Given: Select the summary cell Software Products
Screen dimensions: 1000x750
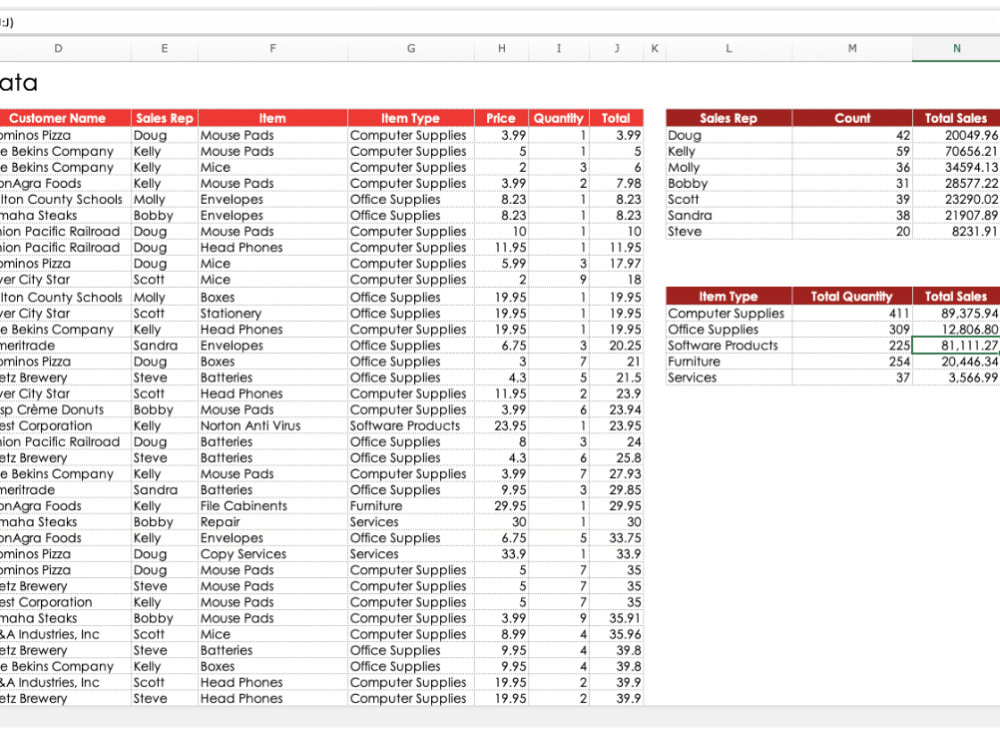Looking at the screenshot, I should pyautogui.click(x=729, y=345).
